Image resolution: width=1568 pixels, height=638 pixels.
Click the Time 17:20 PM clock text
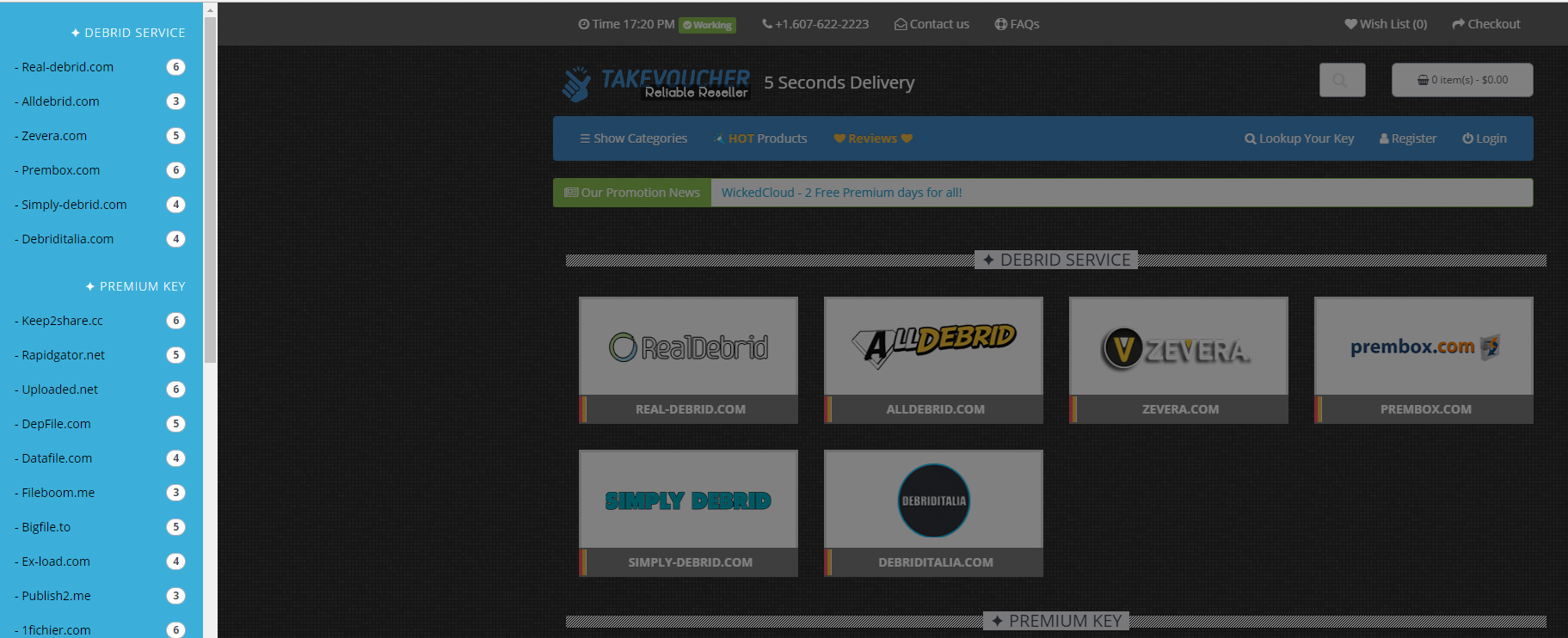tap(626, 24)
